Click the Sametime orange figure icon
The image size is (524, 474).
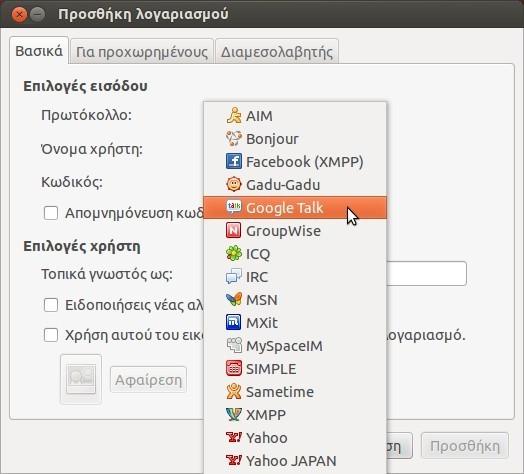[x=234, y=391]
